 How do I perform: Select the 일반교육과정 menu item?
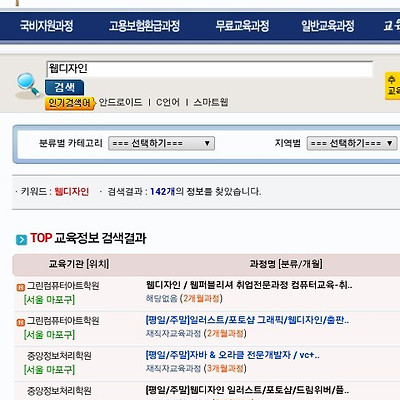click(328, 26)
